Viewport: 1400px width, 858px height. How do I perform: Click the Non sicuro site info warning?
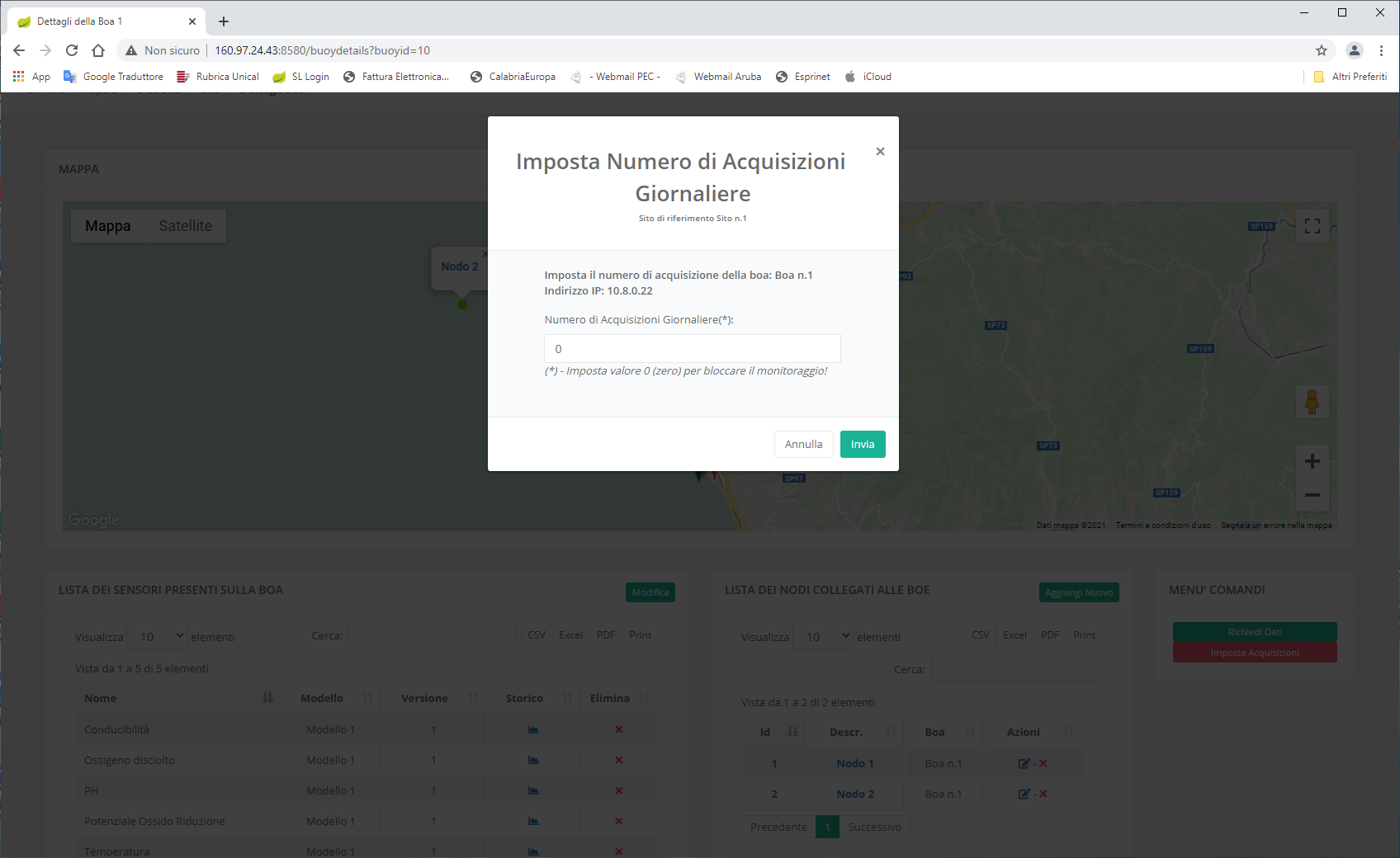click(x=163, y=50)
